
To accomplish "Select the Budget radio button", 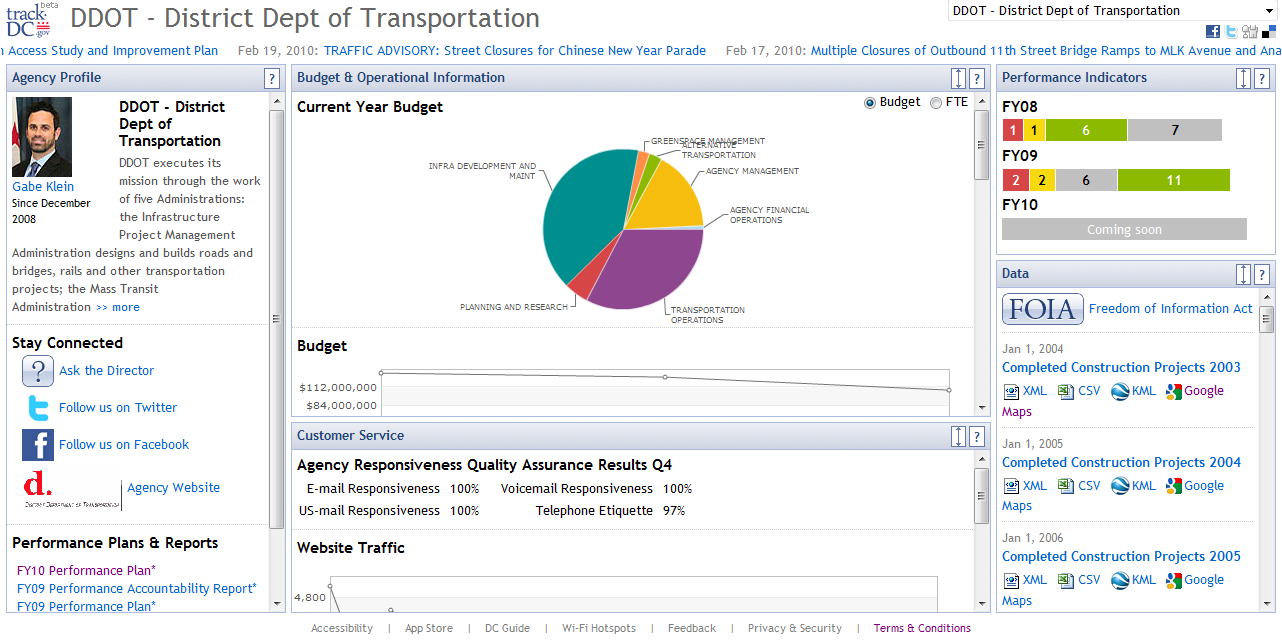I will (x=869, y=102).
